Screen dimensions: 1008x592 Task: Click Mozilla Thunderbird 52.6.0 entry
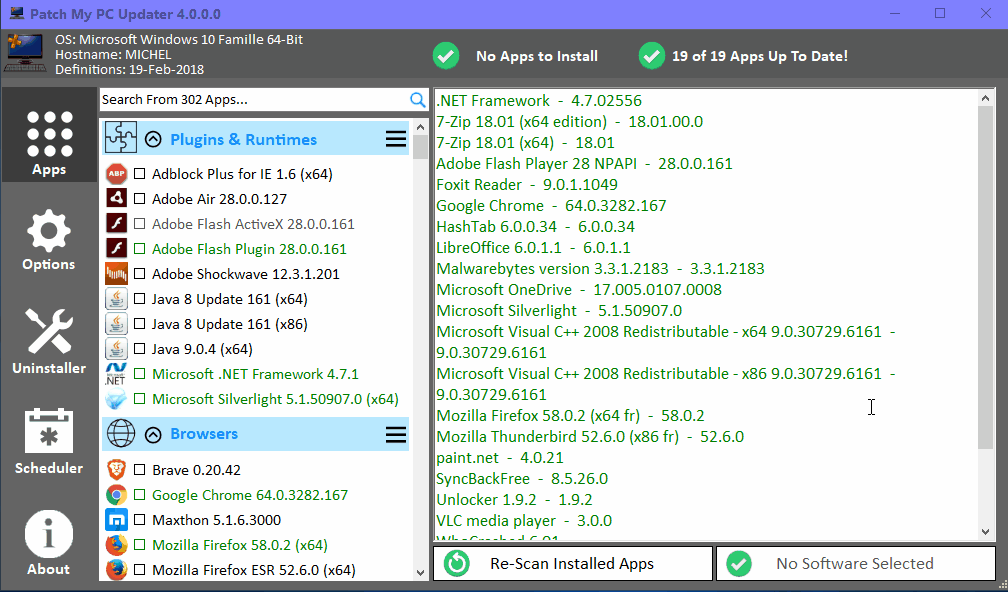[590, 436]
